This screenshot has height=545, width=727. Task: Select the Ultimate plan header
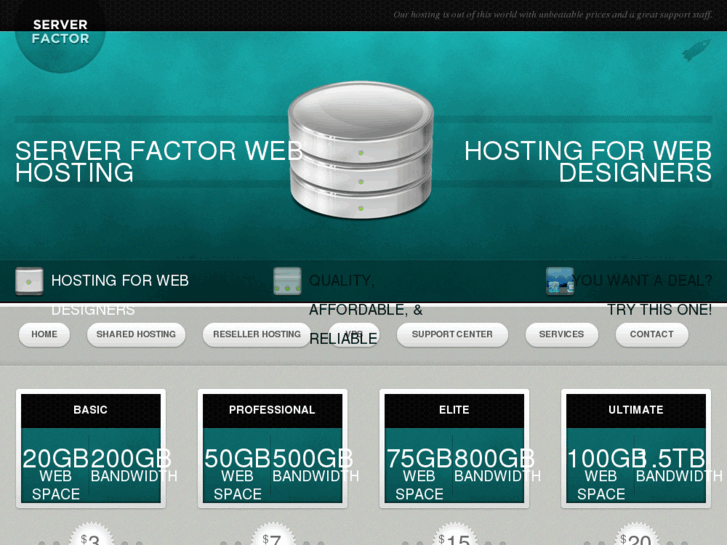click(636, 410)
